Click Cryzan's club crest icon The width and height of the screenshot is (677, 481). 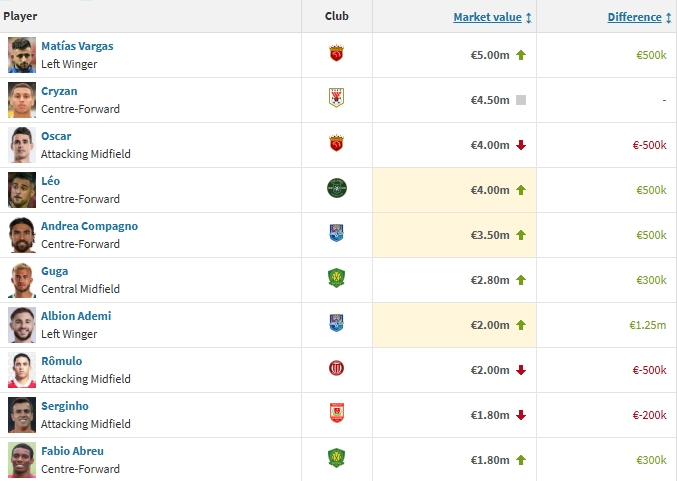[x=336, y=99]
